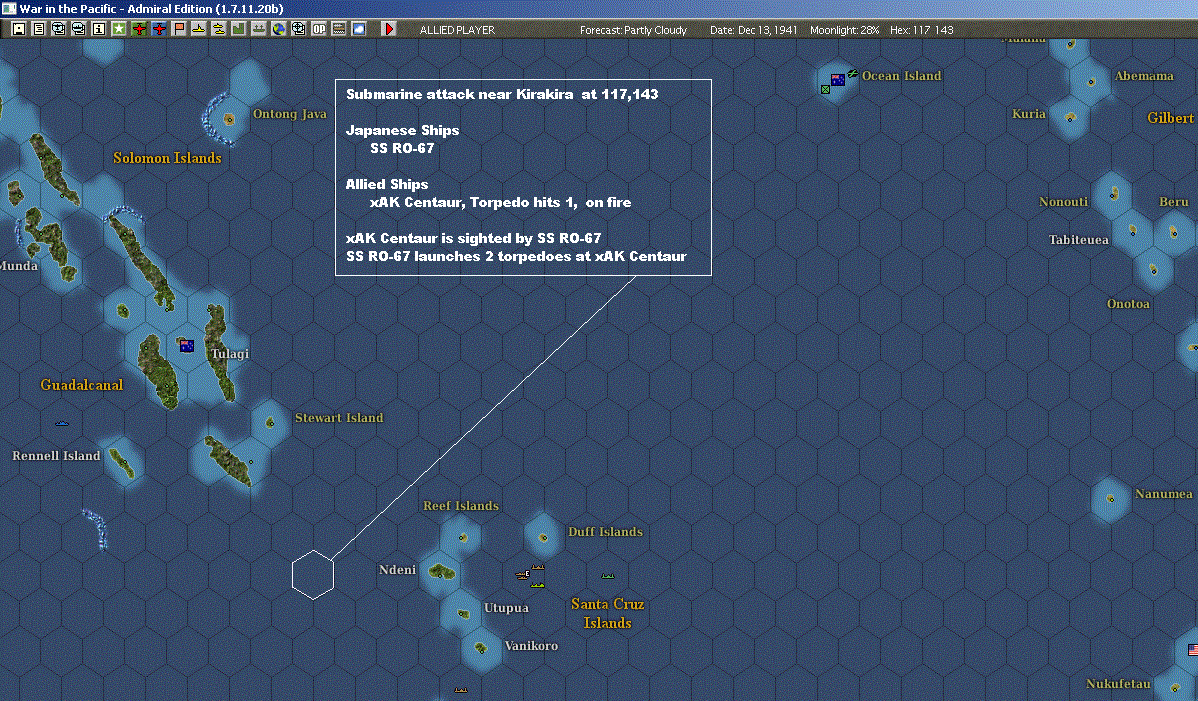Click the 'Duff Islands' map label
The height and width of the screenshot is (701, 1198).
605,531
